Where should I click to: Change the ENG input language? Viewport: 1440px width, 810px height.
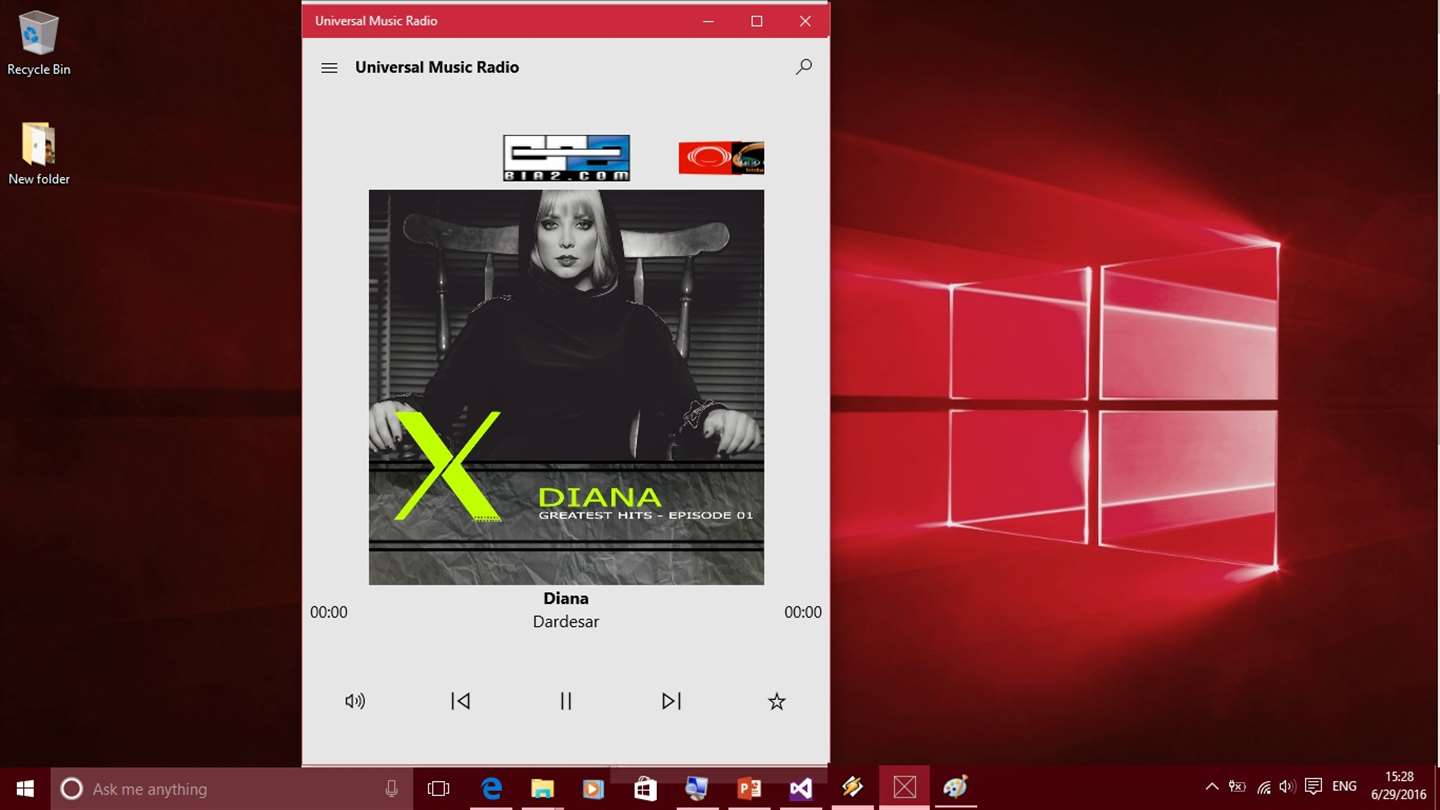coord(1345,787)
